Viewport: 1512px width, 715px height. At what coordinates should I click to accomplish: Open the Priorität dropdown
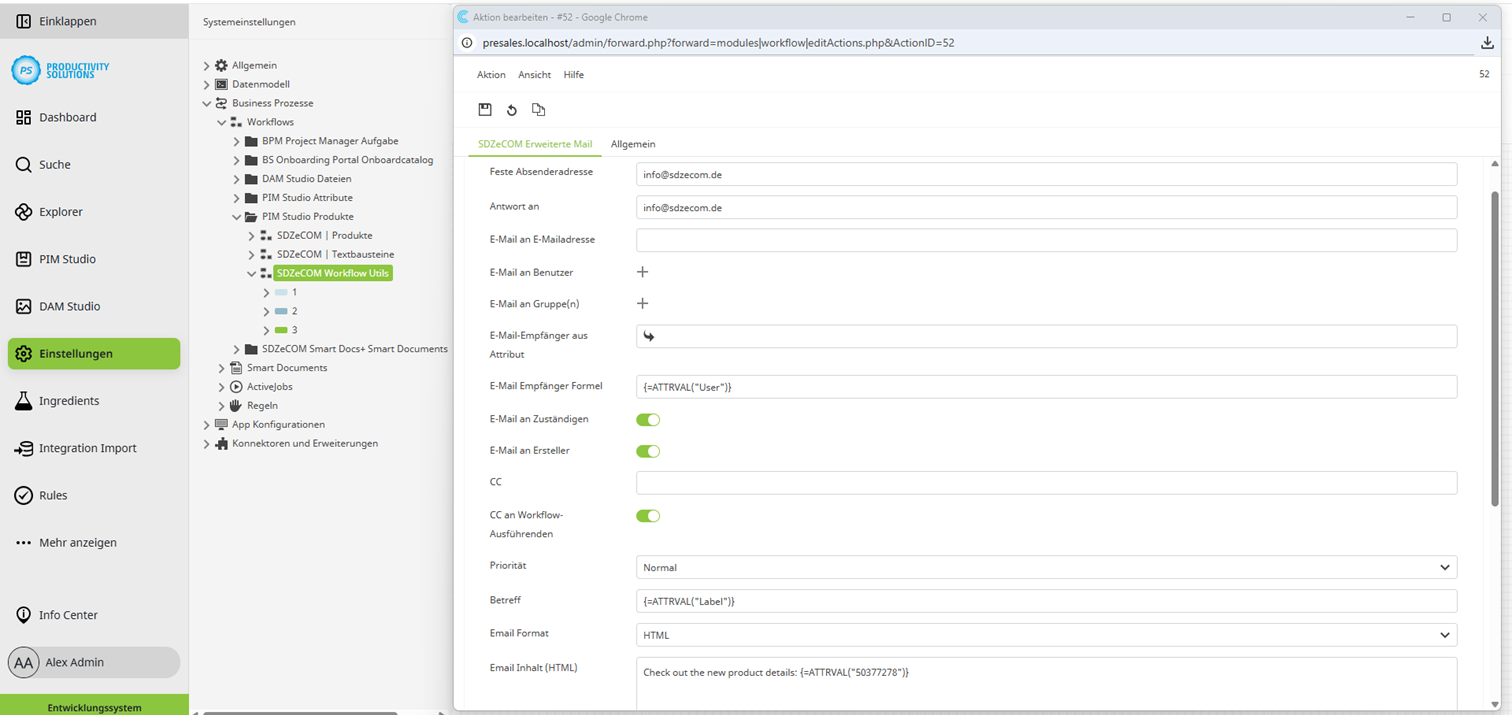[x=1444, y=567]
